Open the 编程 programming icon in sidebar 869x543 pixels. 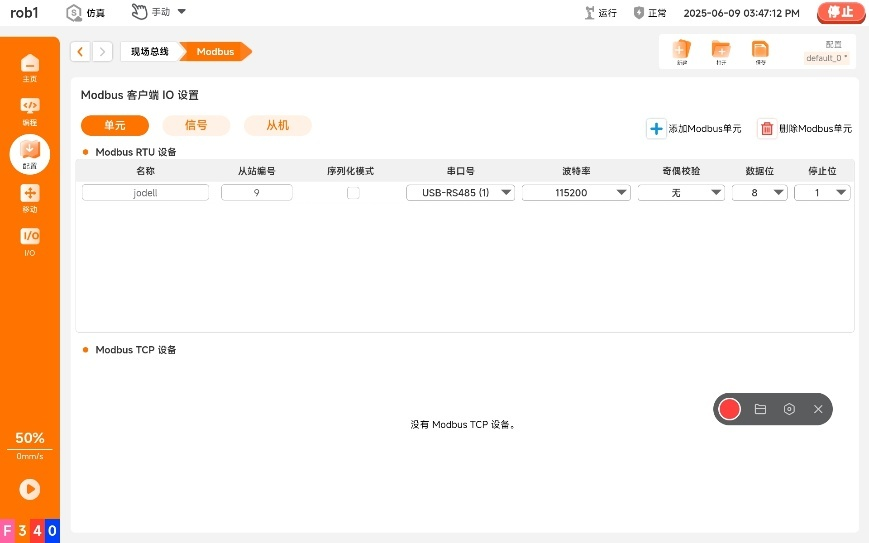[30, 109]
